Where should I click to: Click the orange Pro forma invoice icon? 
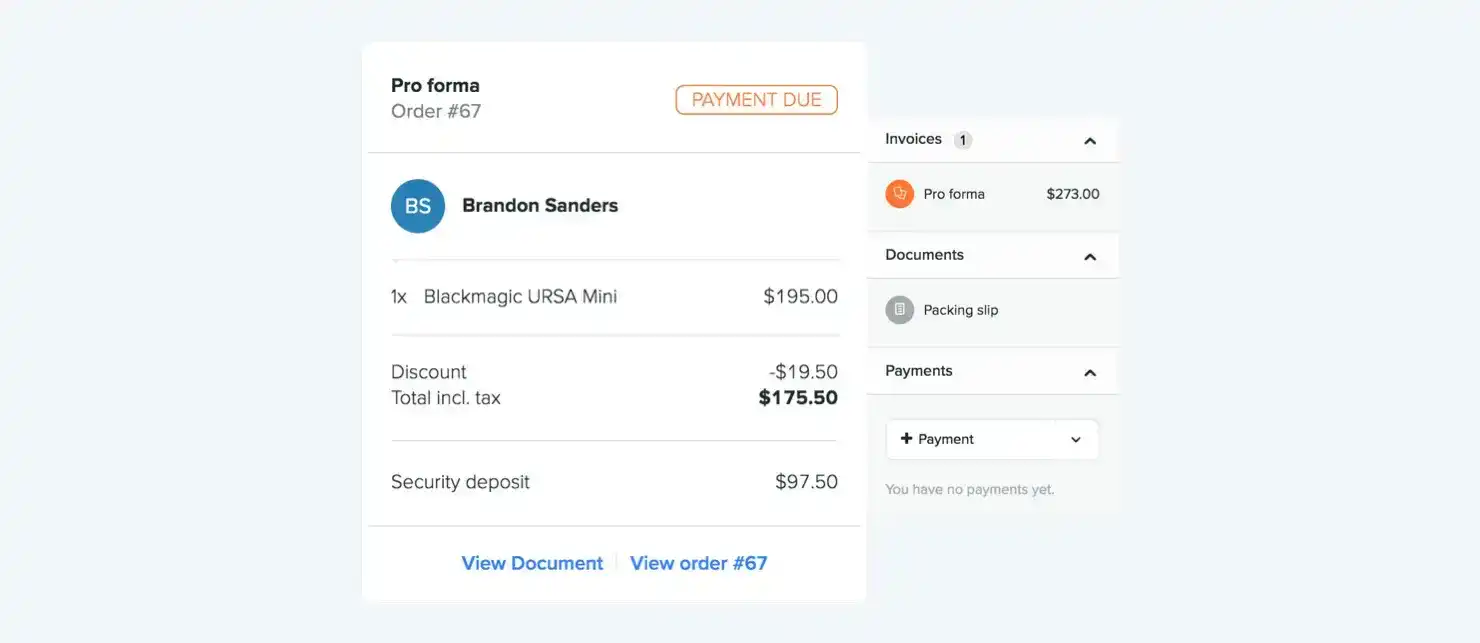coord(898,193)
